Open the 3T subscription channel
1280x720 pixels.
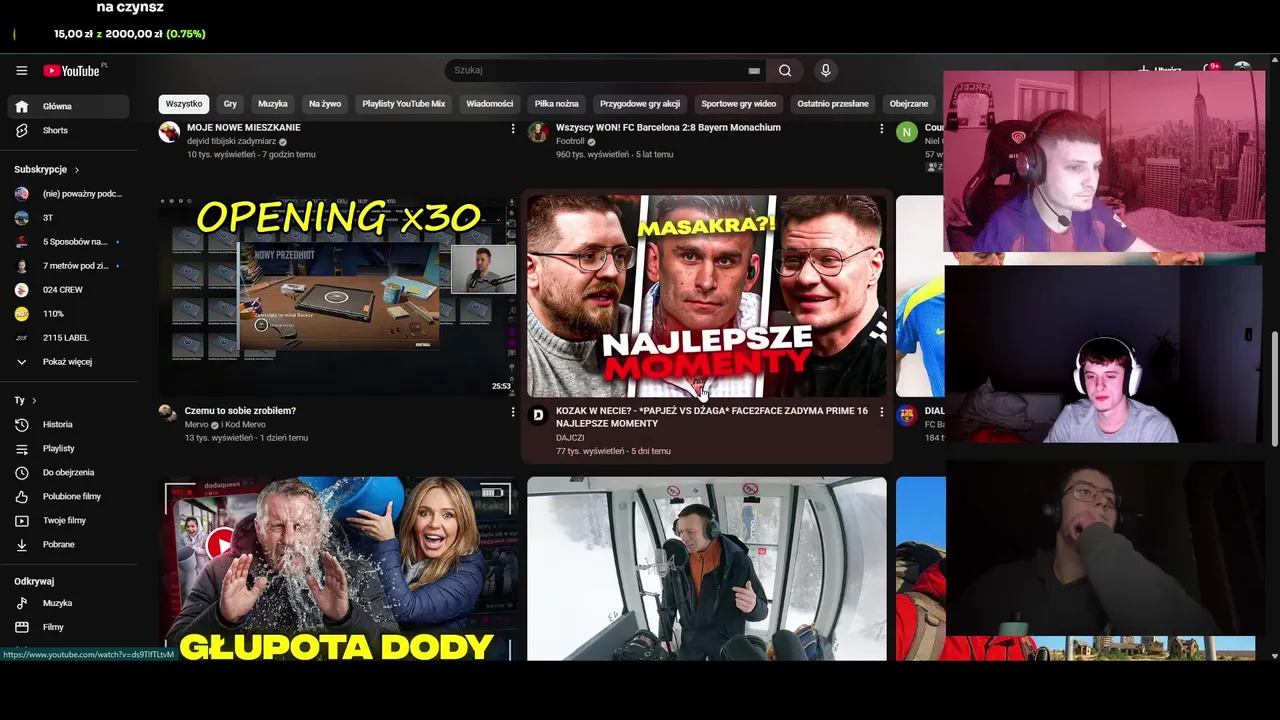tap(68, 218)
